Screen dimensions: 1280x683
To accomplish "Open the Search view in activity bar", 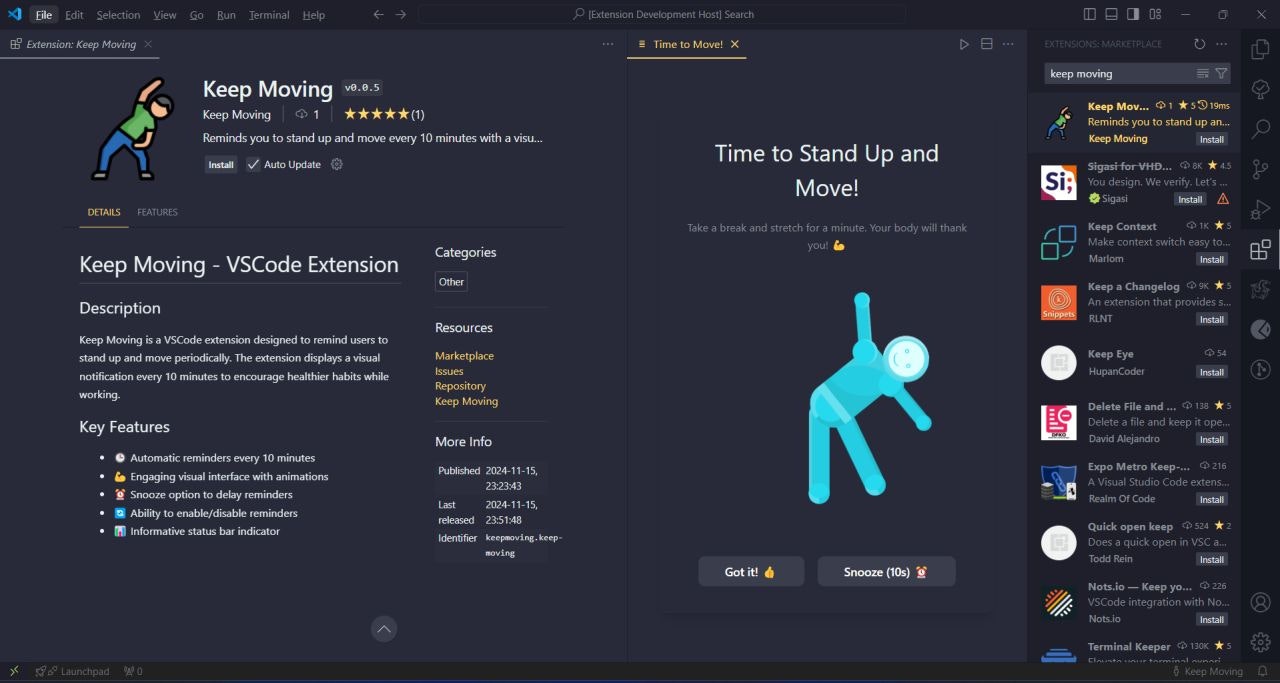I will coord(1260,129).
